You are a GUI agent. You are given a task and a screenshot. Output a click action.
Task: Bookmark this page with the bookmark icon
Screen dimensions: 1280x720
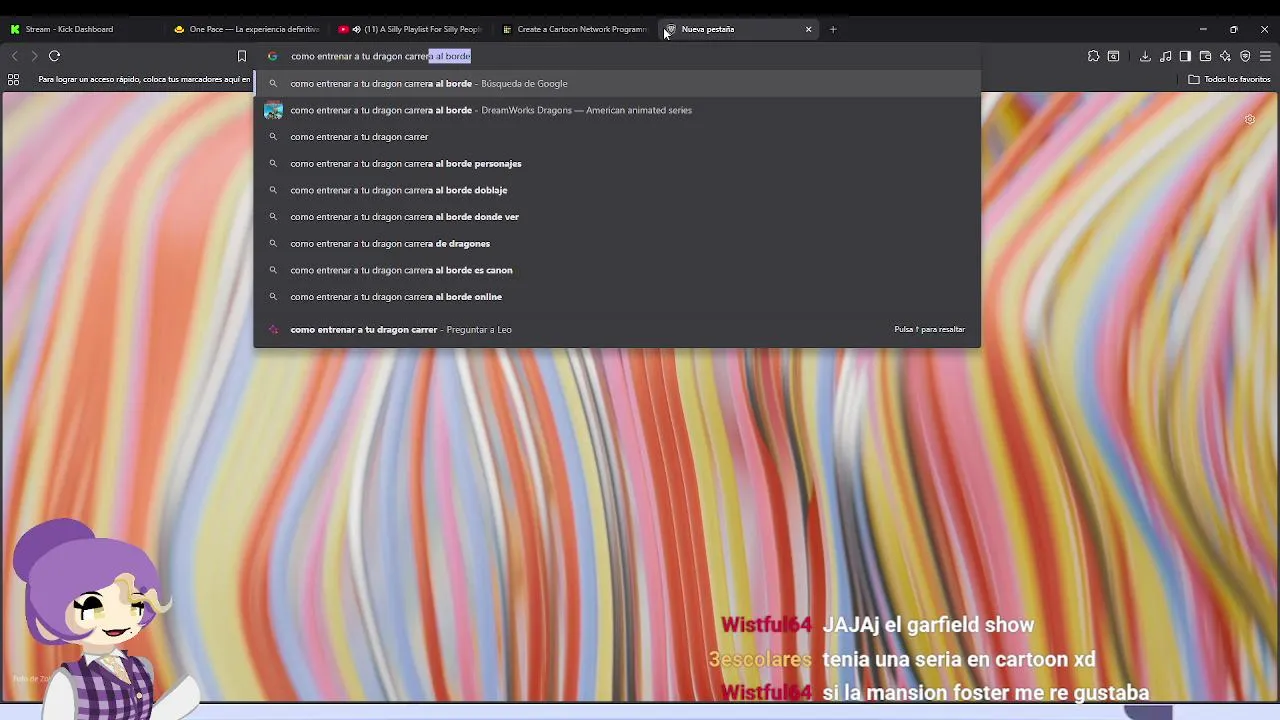tap(241, 56)
